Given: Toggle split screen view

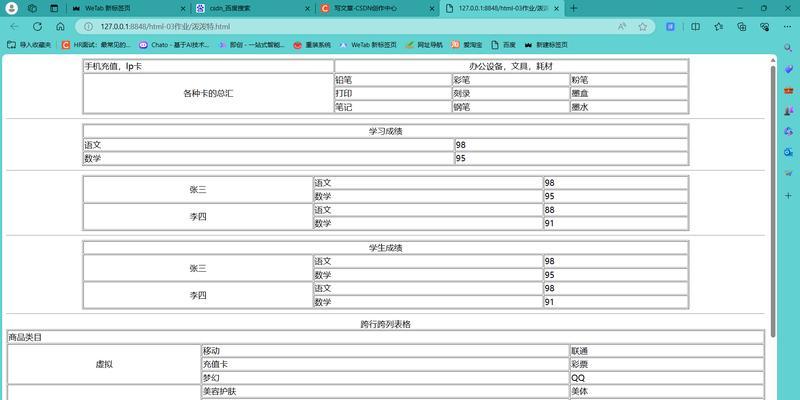Looking at the screenshot, I should pos(695,27).
